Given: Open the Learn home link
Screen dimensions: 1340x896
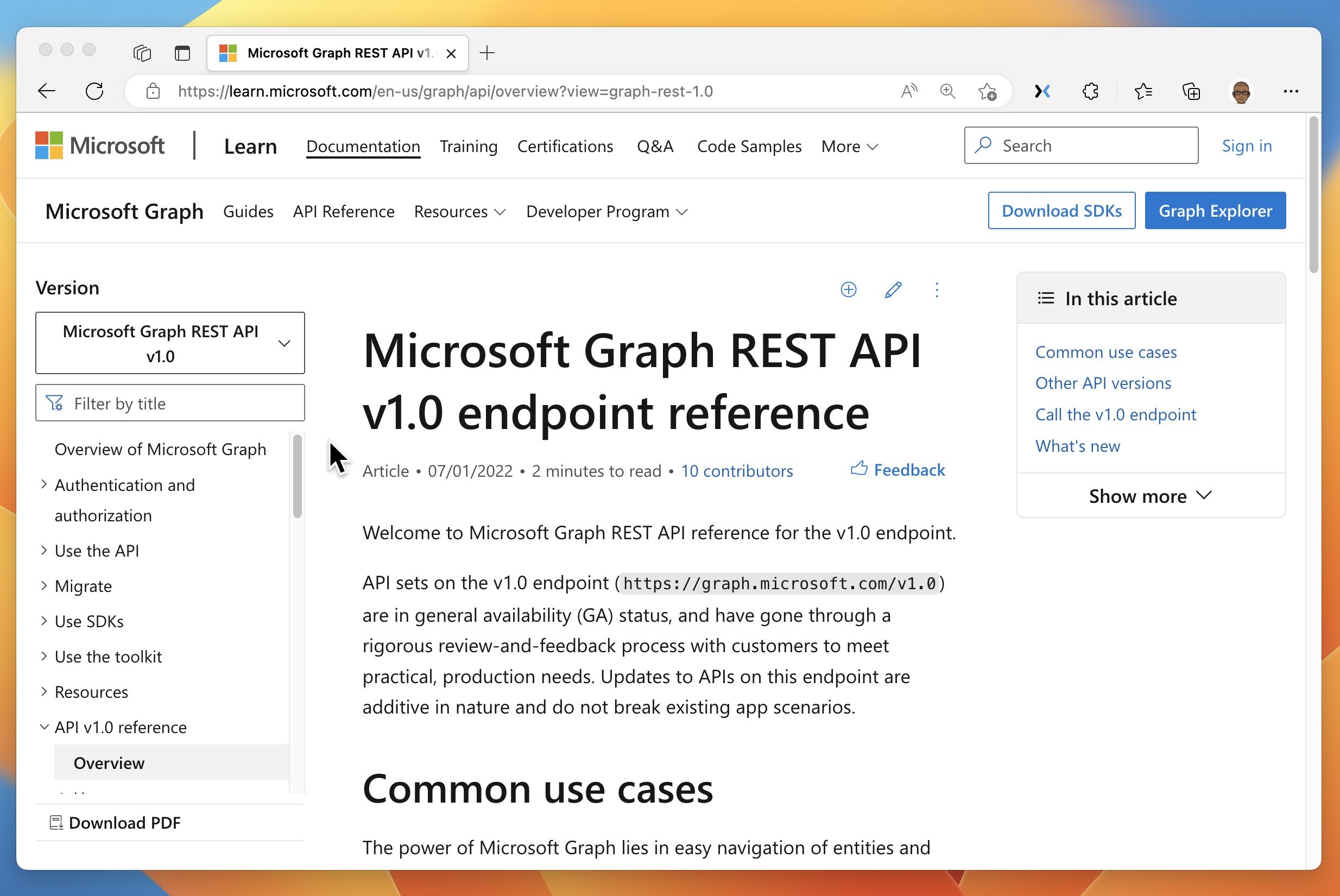Looking at the screenshot, I should [x=250, y=146].
